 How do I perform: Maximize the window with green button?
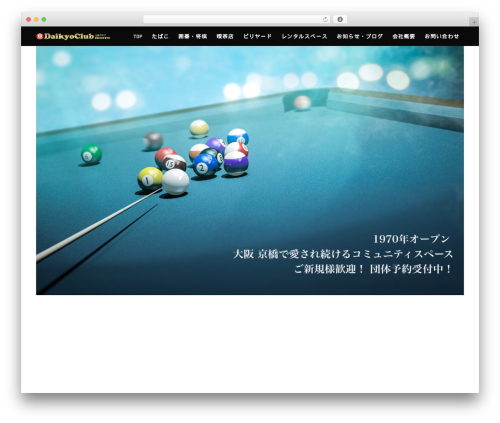(x=44, y=20)
